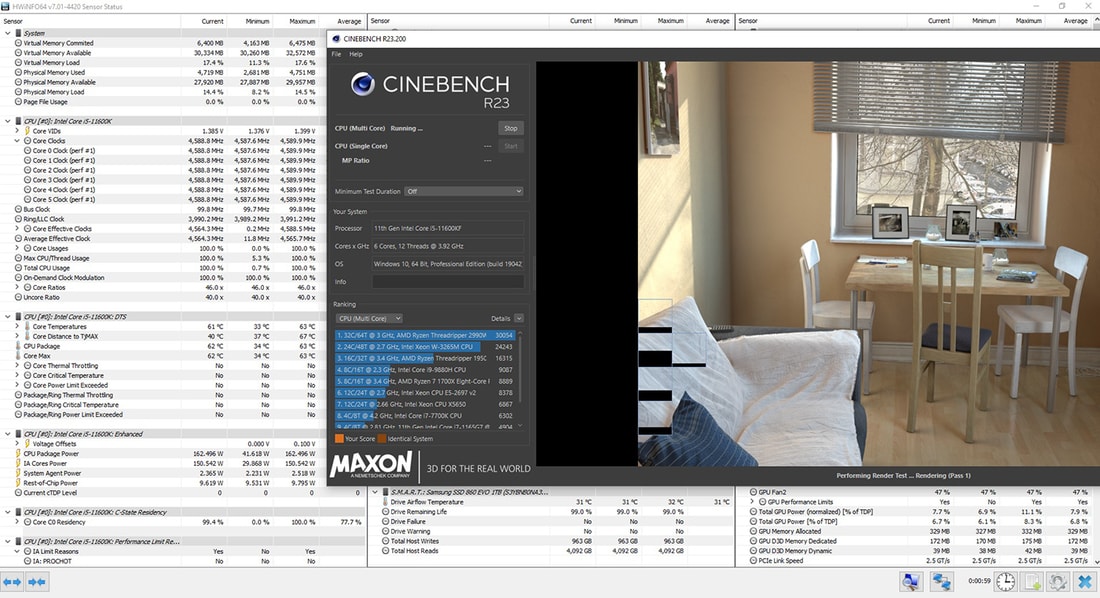Viewport: 1100px width, 598px height.
Task: Click the System Agent Power lightning icon
Action: pos(18,474)
